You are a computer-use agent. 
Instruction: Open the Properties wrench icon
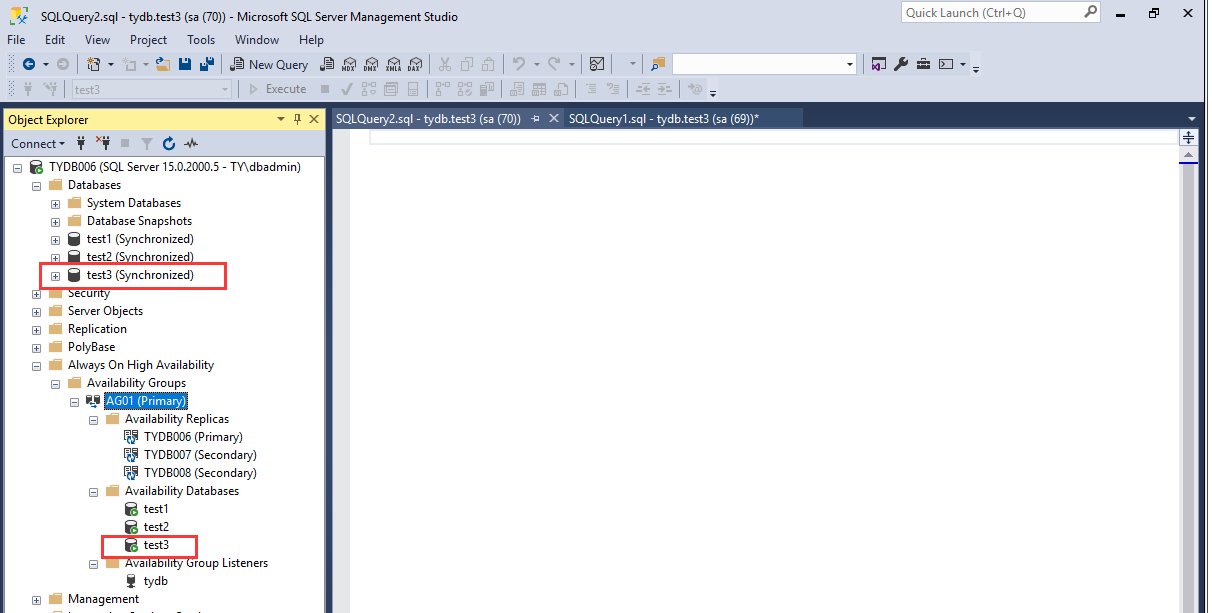pyautogui.click(x=901, y=64)
